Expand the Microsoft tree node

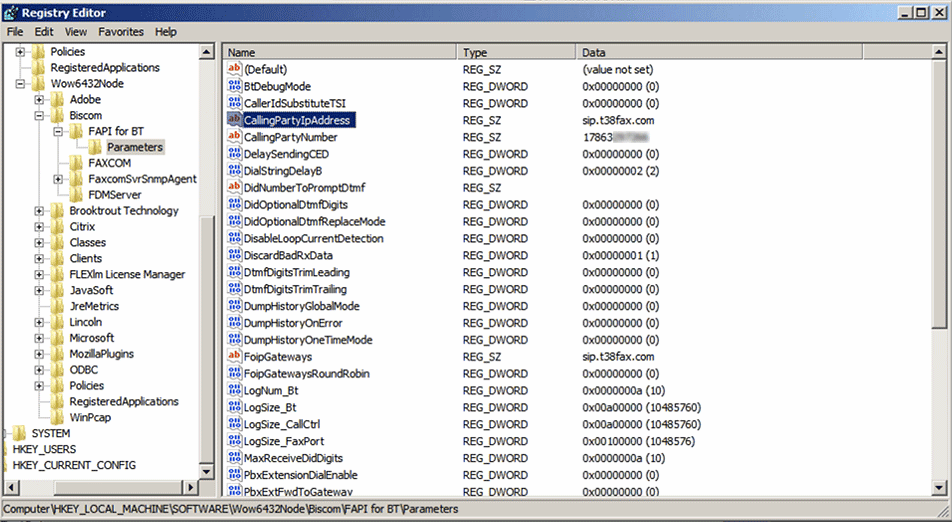(x=39, y=338)
